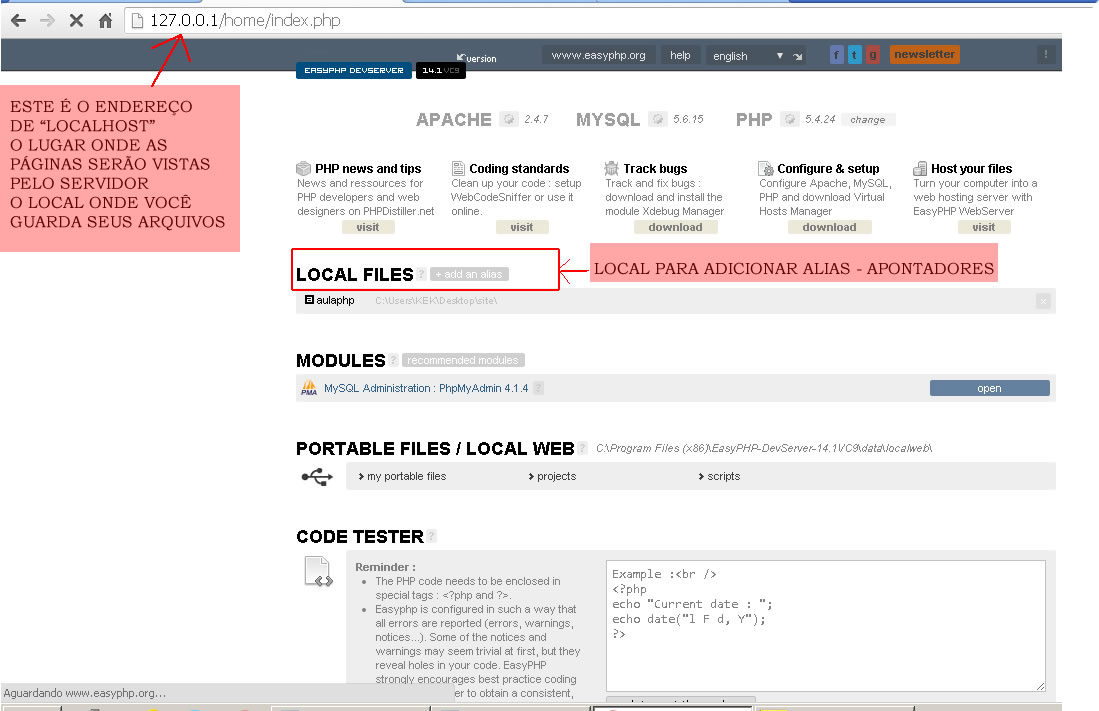Go to the browser home page icon
This screenshot has height=711, width=1099.
[x=105, y=20]
